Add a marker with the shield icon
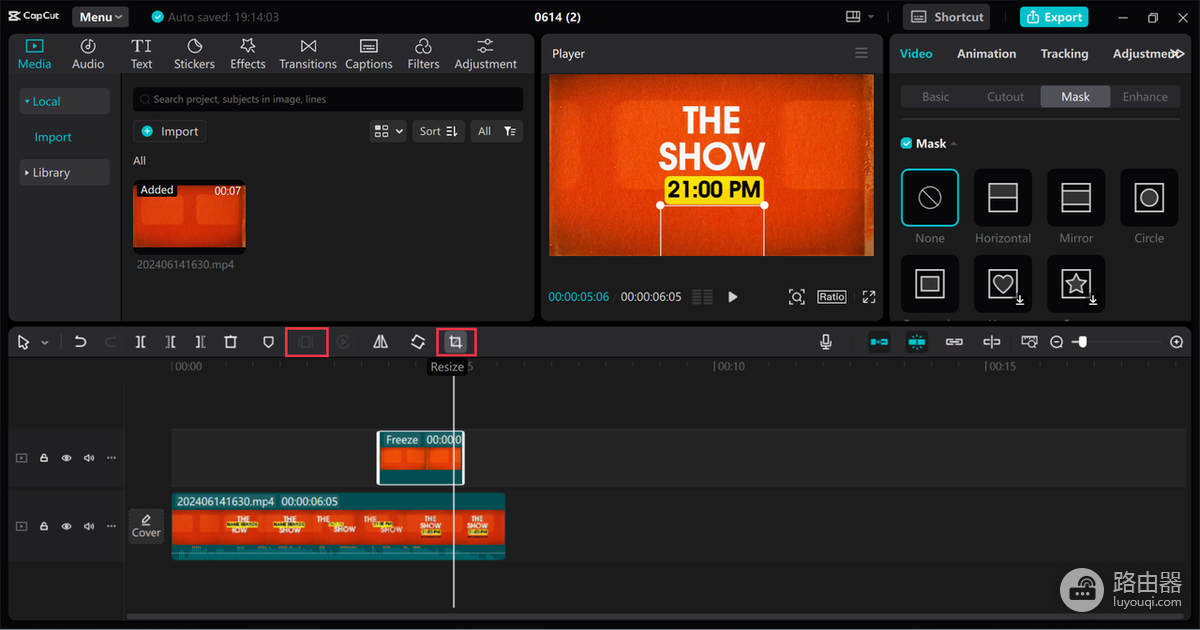Image resolution: width=1200 pixels, height=630 pixels. pyautogui.click(x=268, y=342)
